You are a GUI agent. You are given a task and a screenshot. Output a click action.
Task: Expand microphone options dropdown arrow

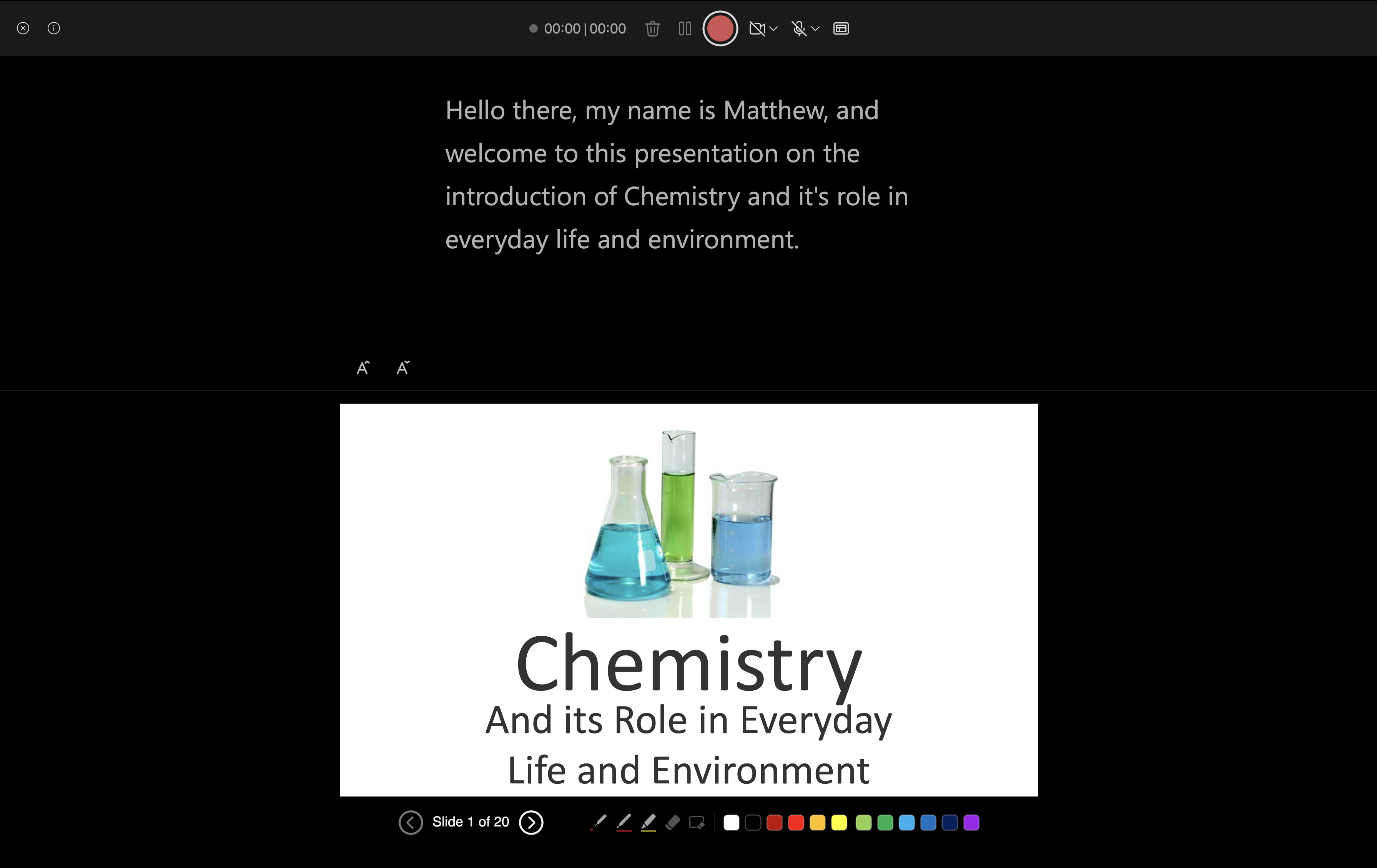(815, 28)
